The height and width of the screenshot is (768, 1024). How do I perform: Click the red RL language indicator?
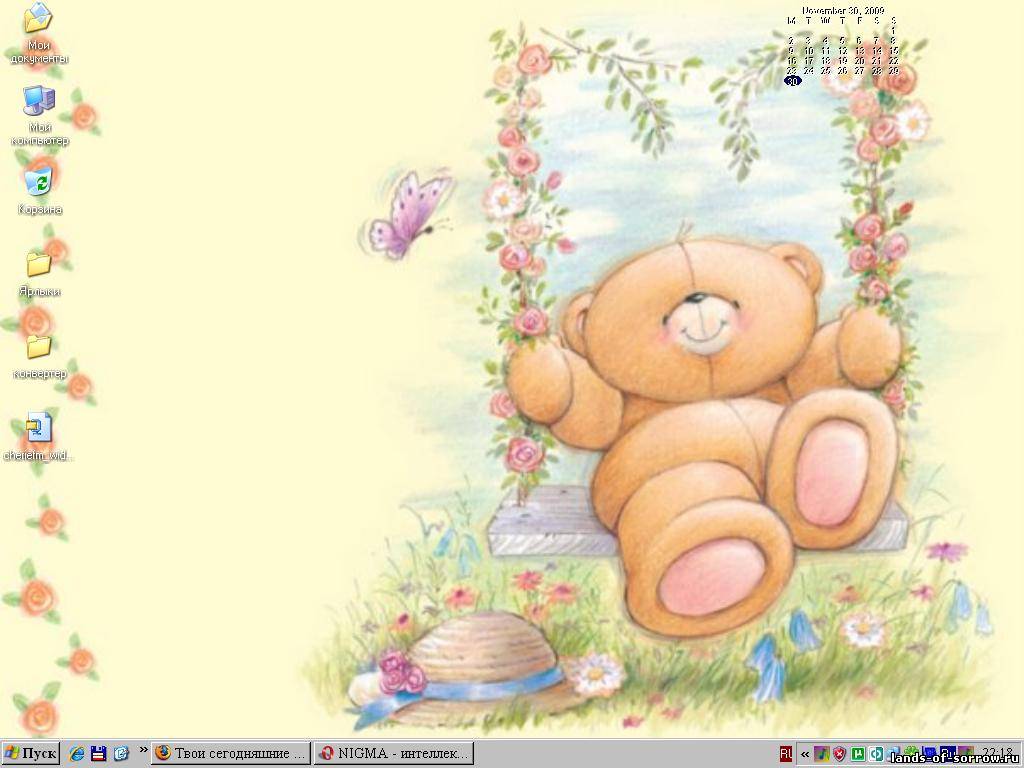[x=786, y=754]
